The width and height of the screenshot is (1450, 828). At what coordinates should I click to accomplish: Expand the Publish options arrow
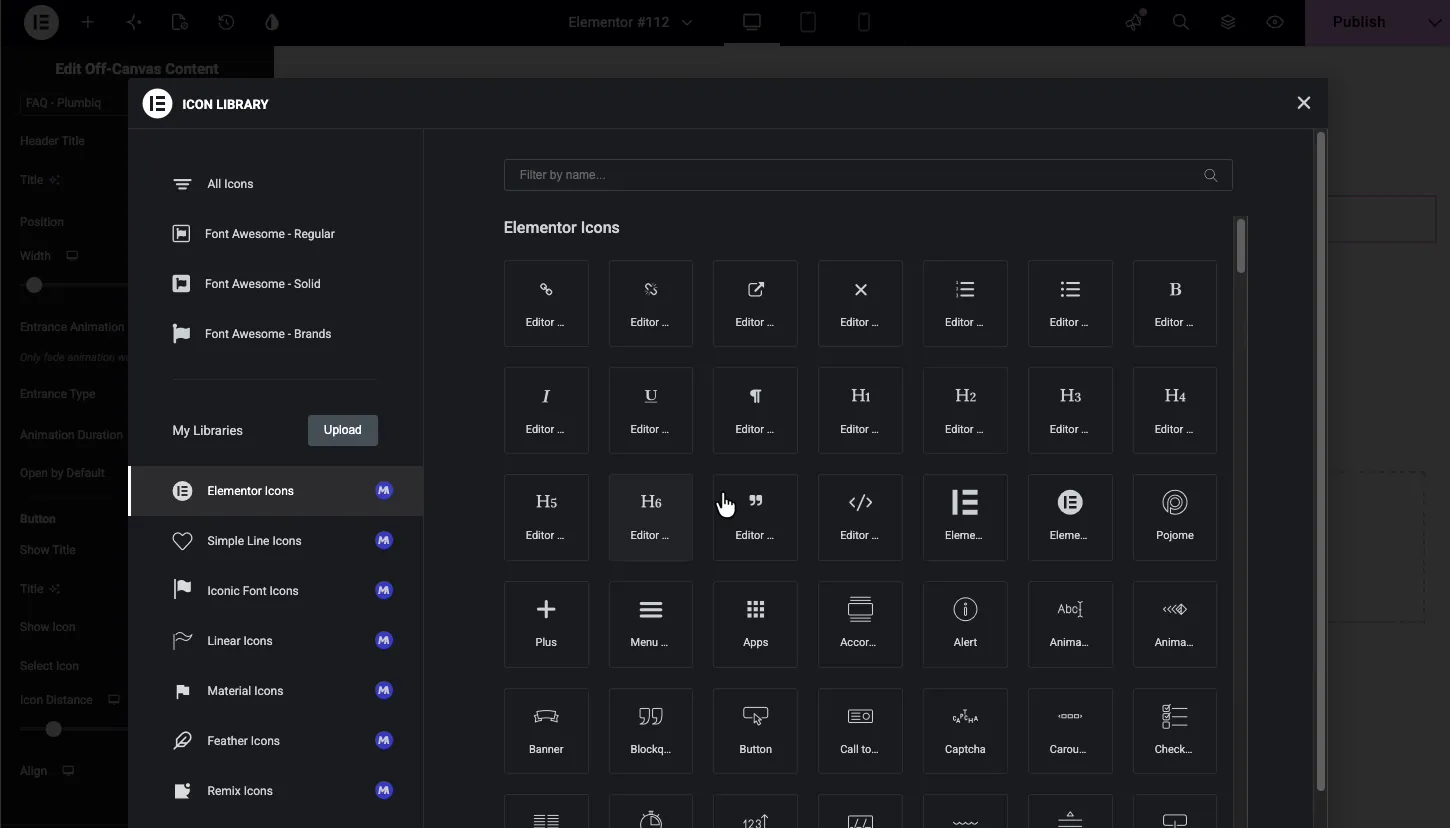pos(1435,22)
